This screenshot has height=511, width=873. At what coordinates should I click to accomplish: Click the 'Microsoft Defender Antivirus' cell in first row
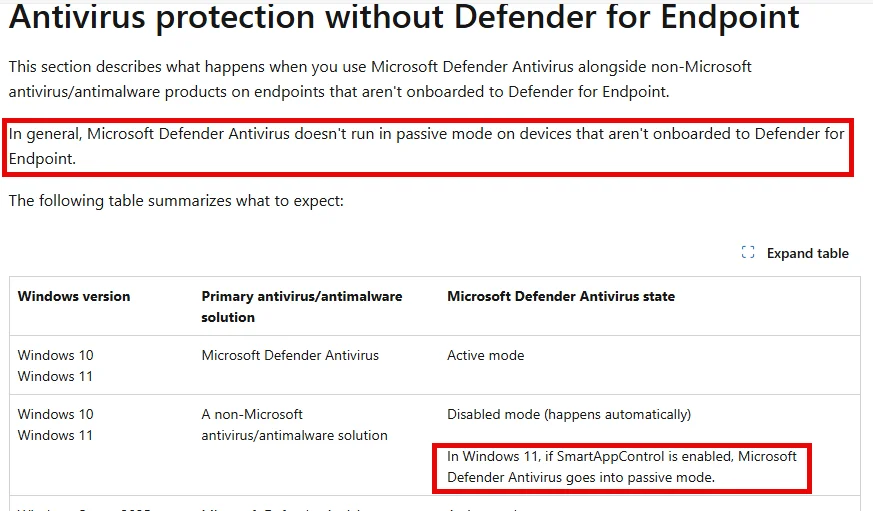pyautogui.click(x=290, y=355)
